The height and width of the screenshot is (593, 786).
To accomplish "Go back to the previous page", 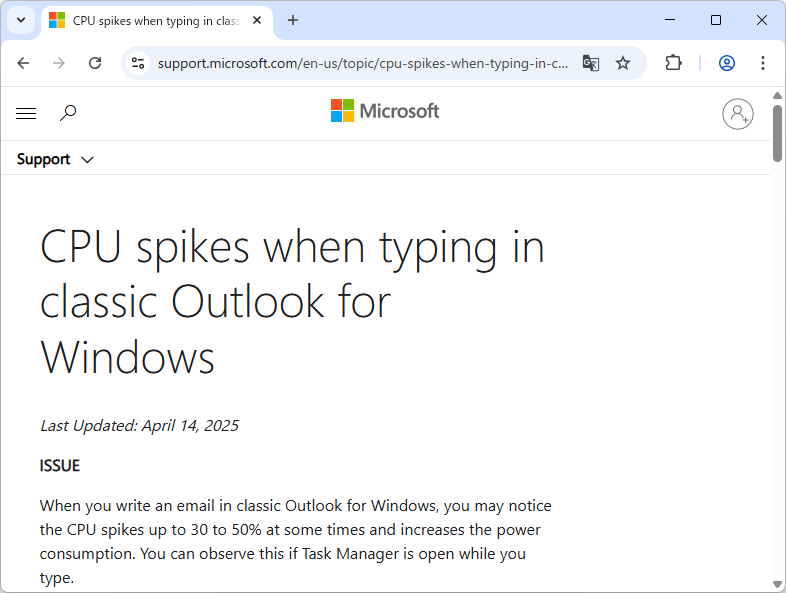I will [x=24, y=63].
